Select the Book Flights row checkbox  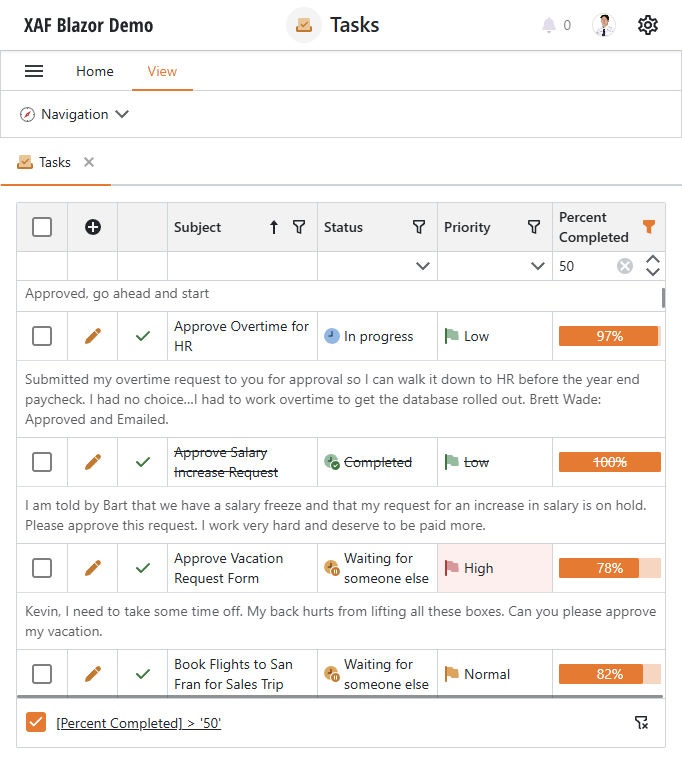click(x=42, y=674)
